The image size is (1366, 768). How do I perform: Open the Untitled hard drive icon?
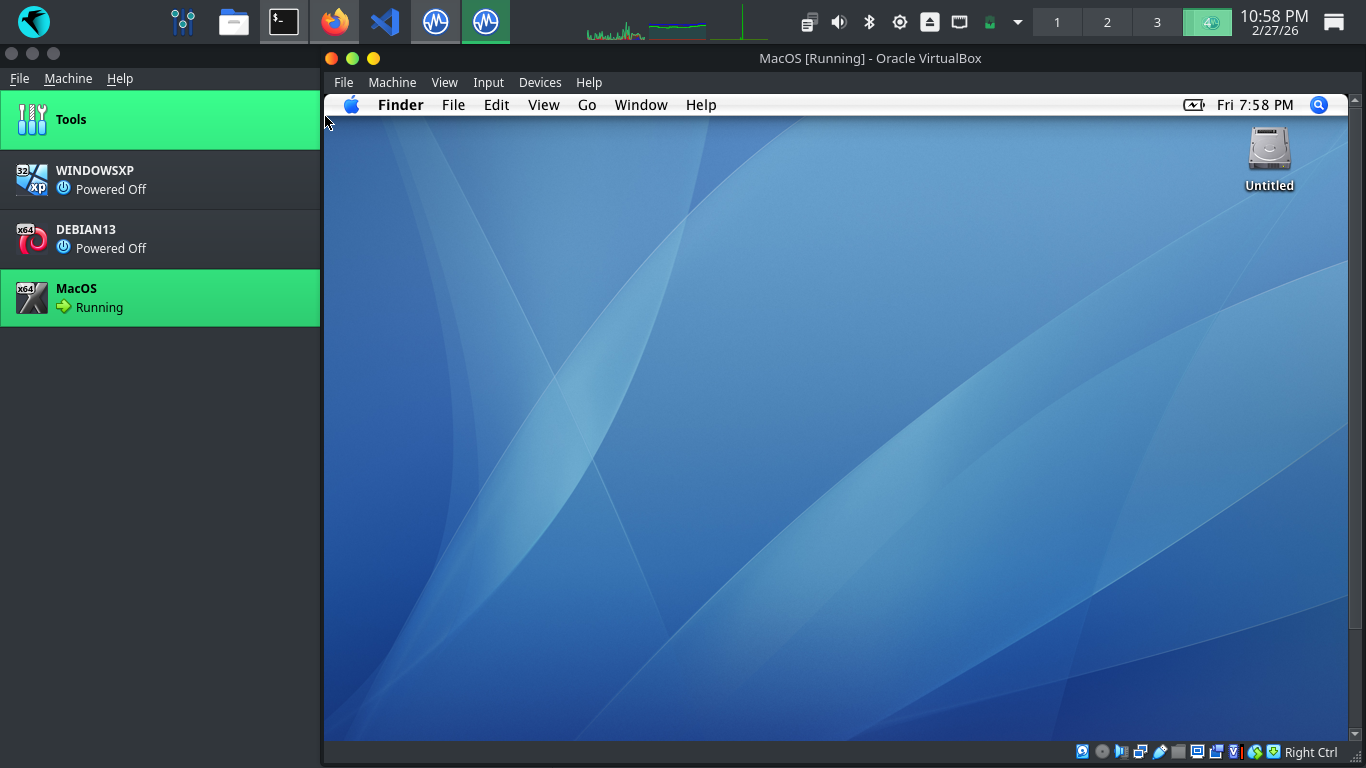(x=1269, y=150)
